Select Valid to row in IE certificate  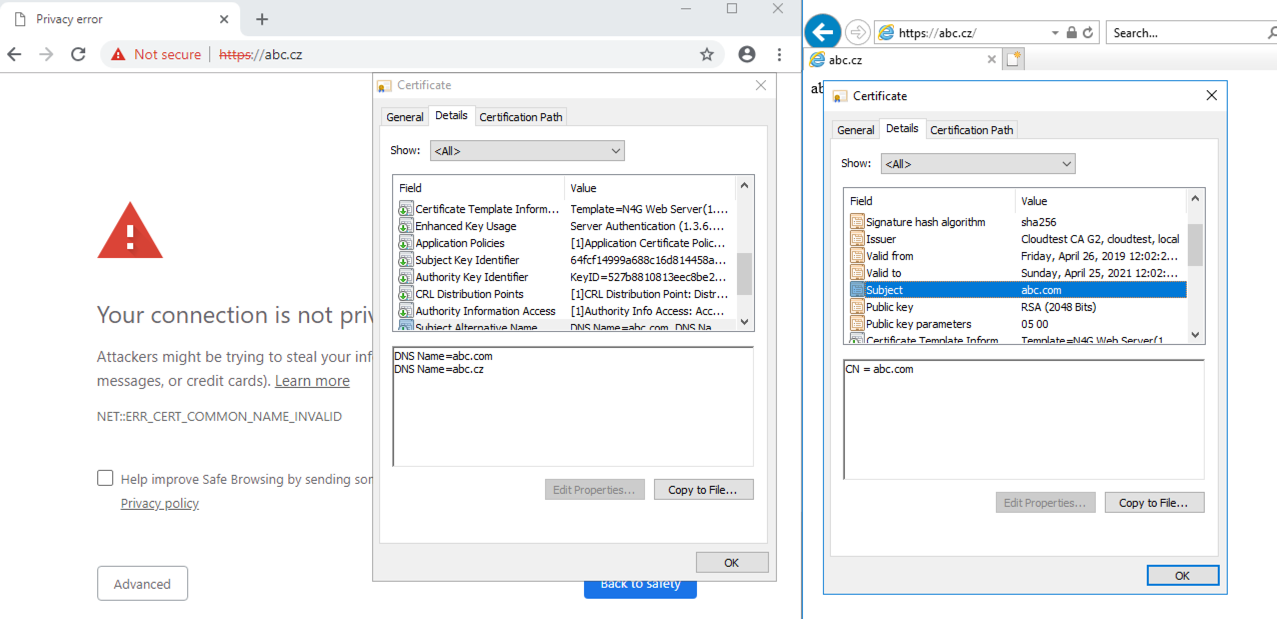click(x=1016, y=273)
